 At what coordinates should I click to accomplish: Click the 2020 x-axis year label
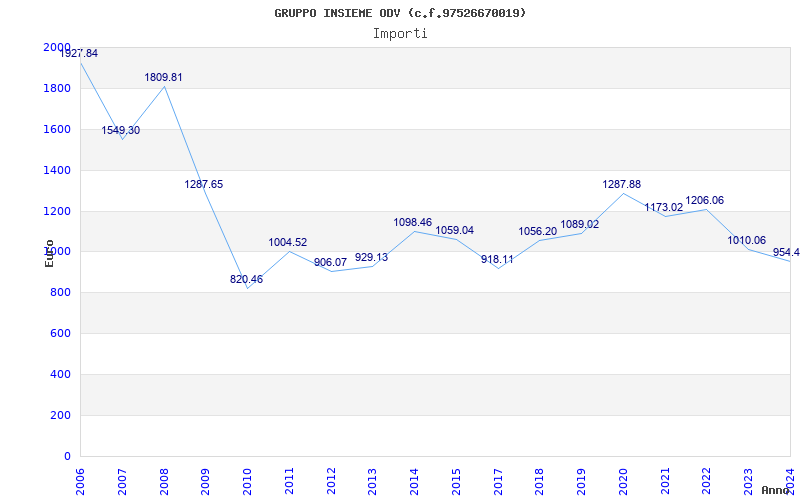click(x=623, y=482)
